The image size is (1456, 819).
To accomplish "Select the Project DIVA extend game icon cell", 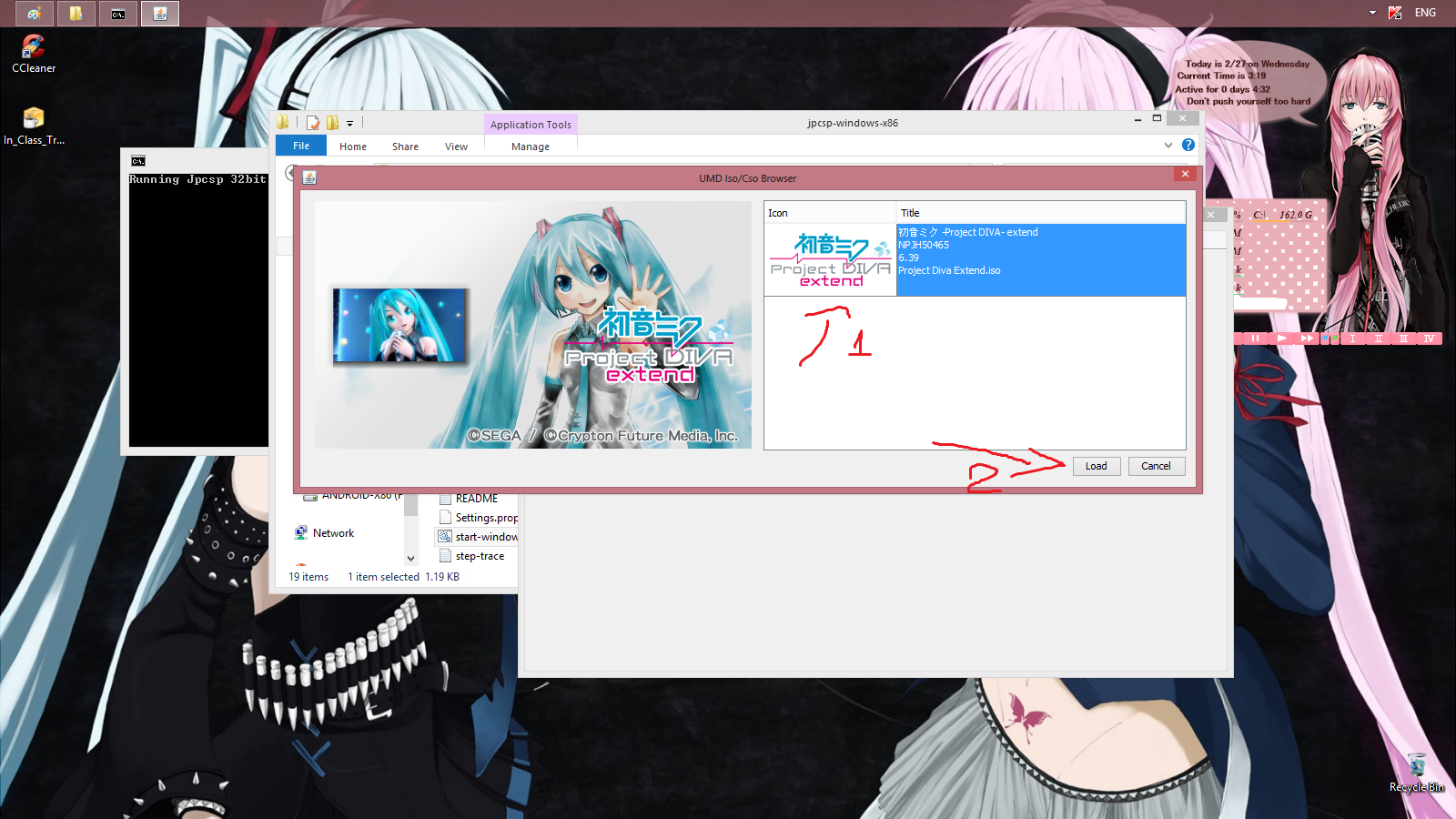I will pyautogui.click(x=830, y=260).
